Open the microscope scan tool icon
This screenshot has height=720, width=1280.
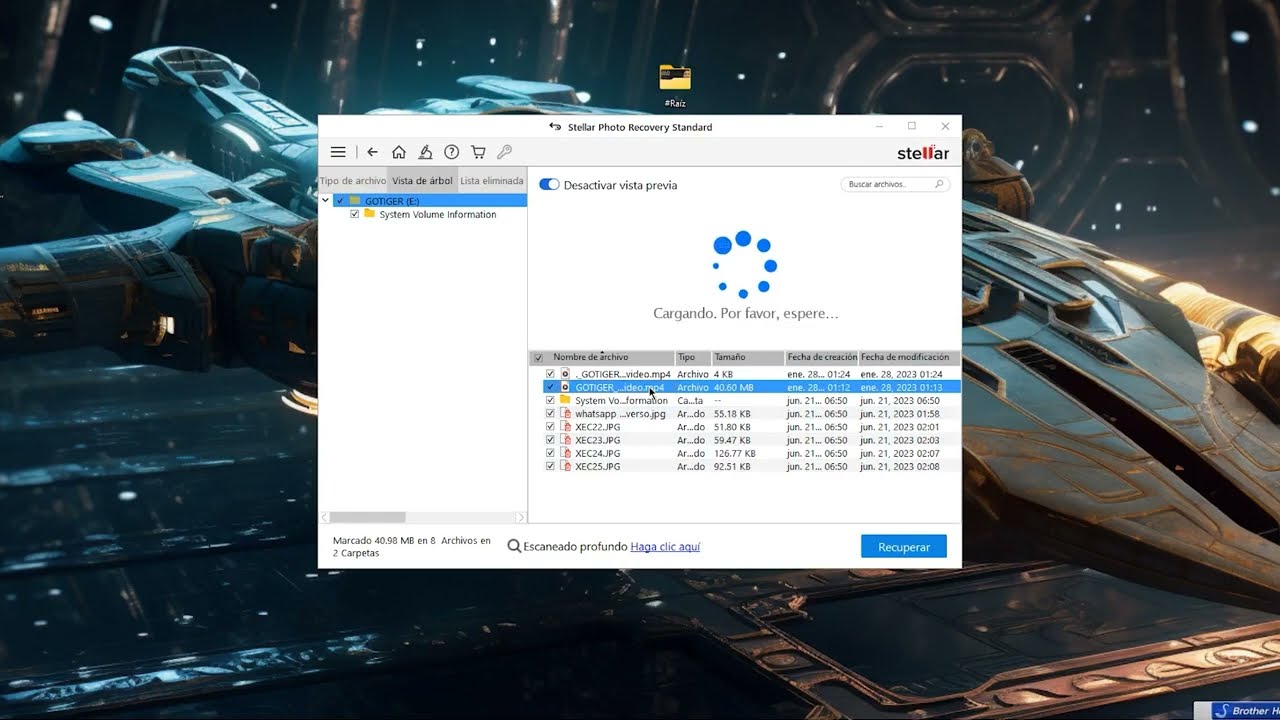(x=425, y=152)
